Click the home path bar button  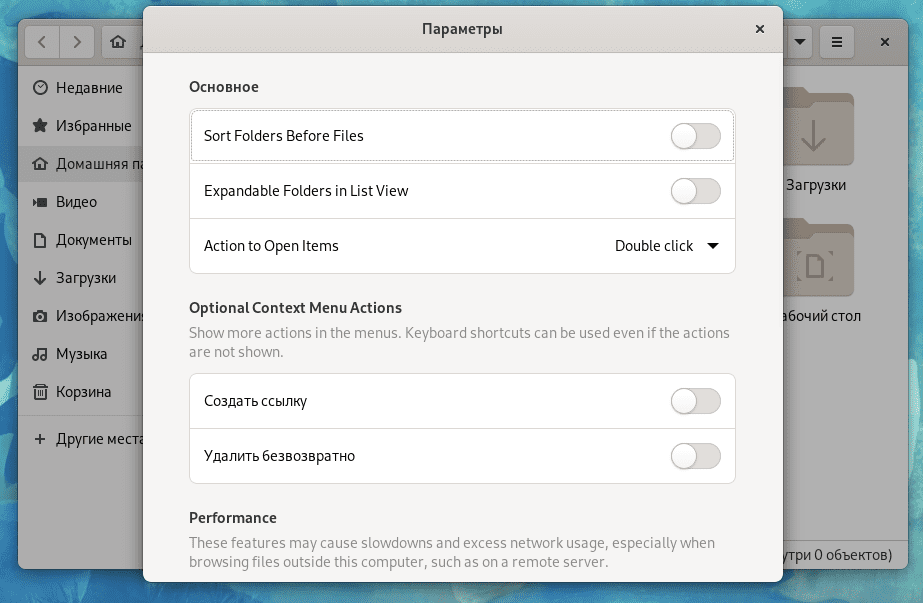119,42
